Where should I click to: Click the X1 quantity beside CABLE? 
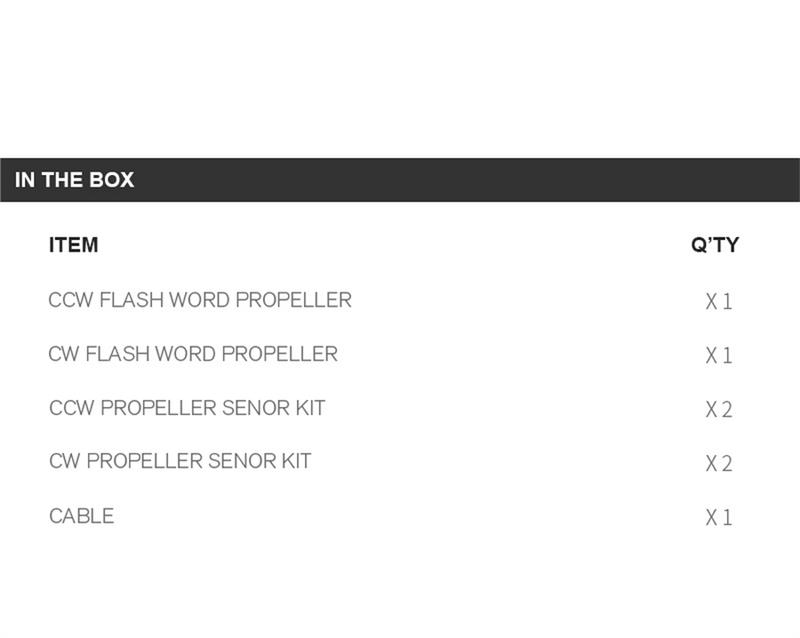click(x=719, y=517)
